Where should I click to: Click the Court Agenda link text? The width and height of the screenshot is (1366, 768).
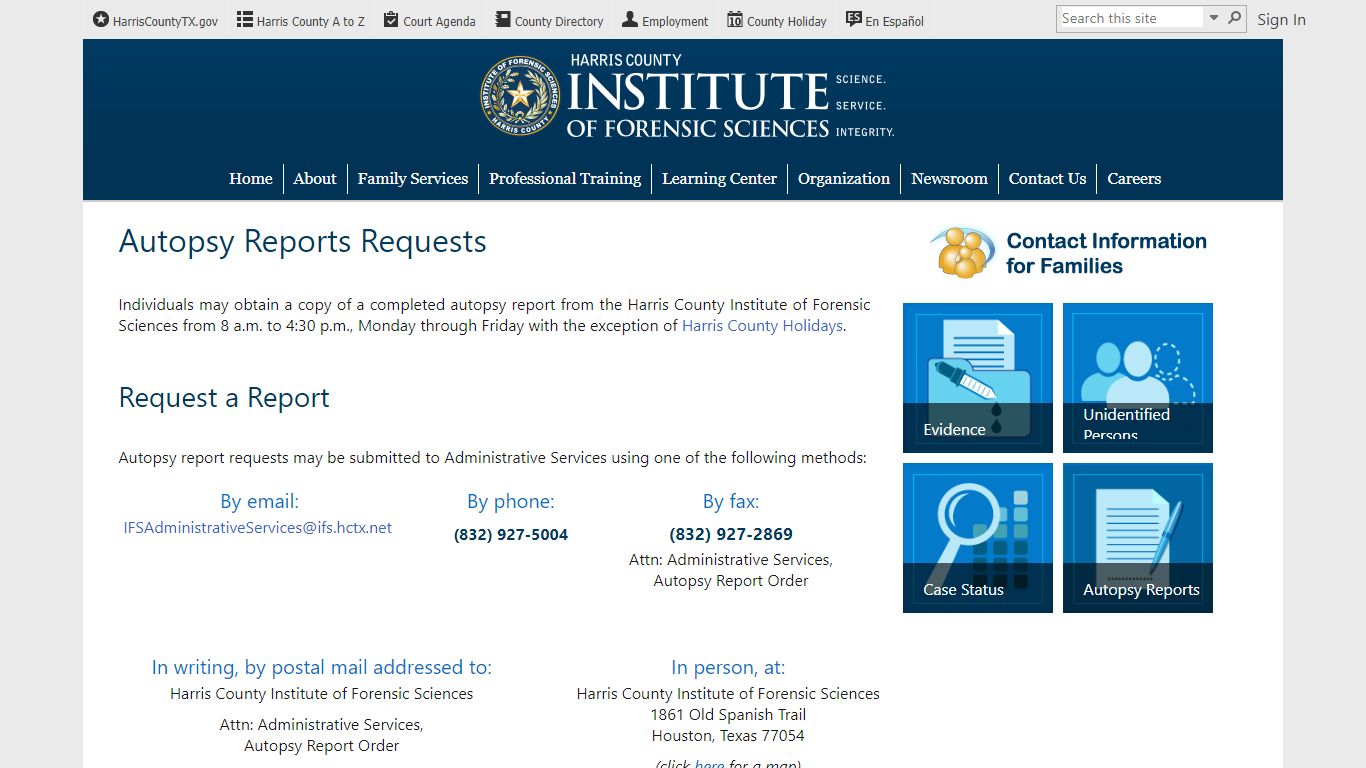click(439, 21)
